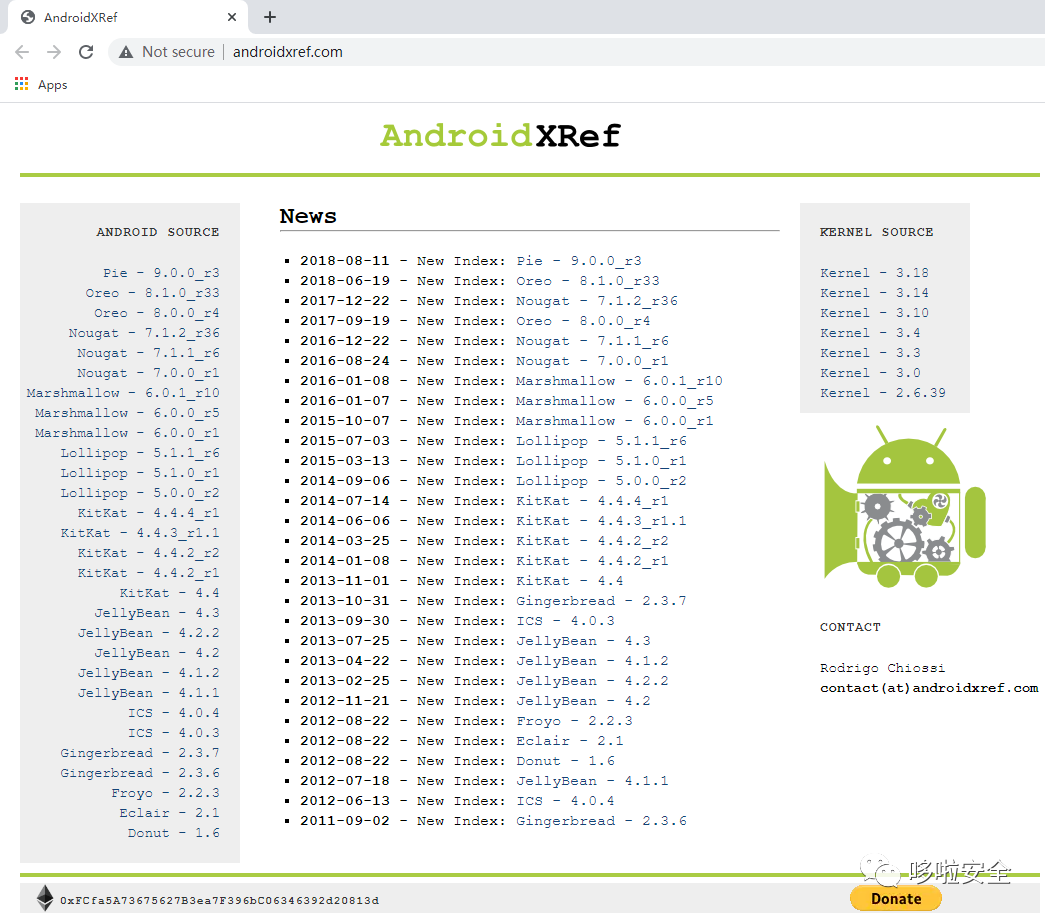Open JellyBean - 4.2.2 in sidebar
Image resolution: width=1045 pixels, height=918 pixels.
pyautogui.click(x=149, y=633)
